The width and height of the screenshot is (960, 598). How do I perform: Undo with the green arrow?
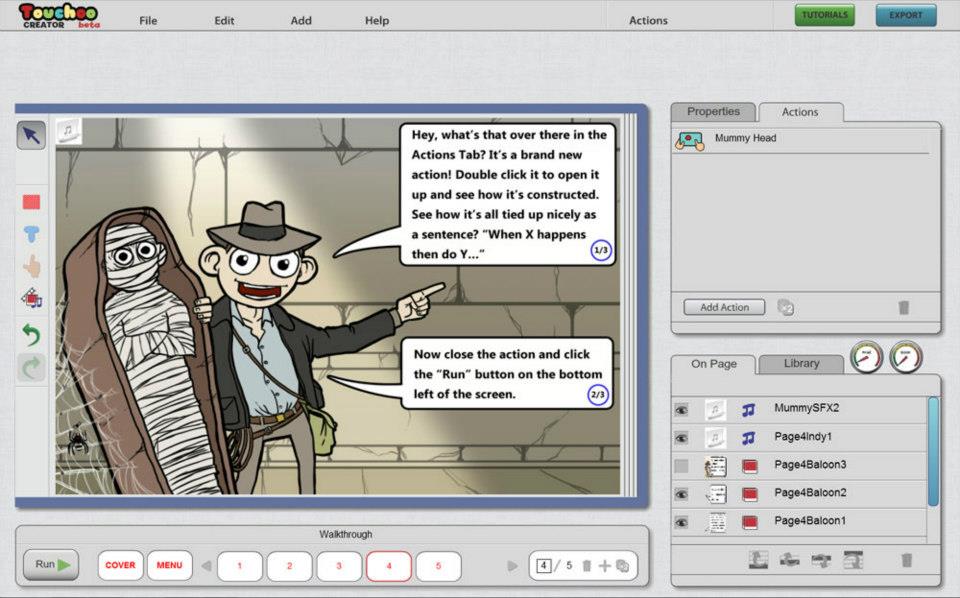(31, 335)
